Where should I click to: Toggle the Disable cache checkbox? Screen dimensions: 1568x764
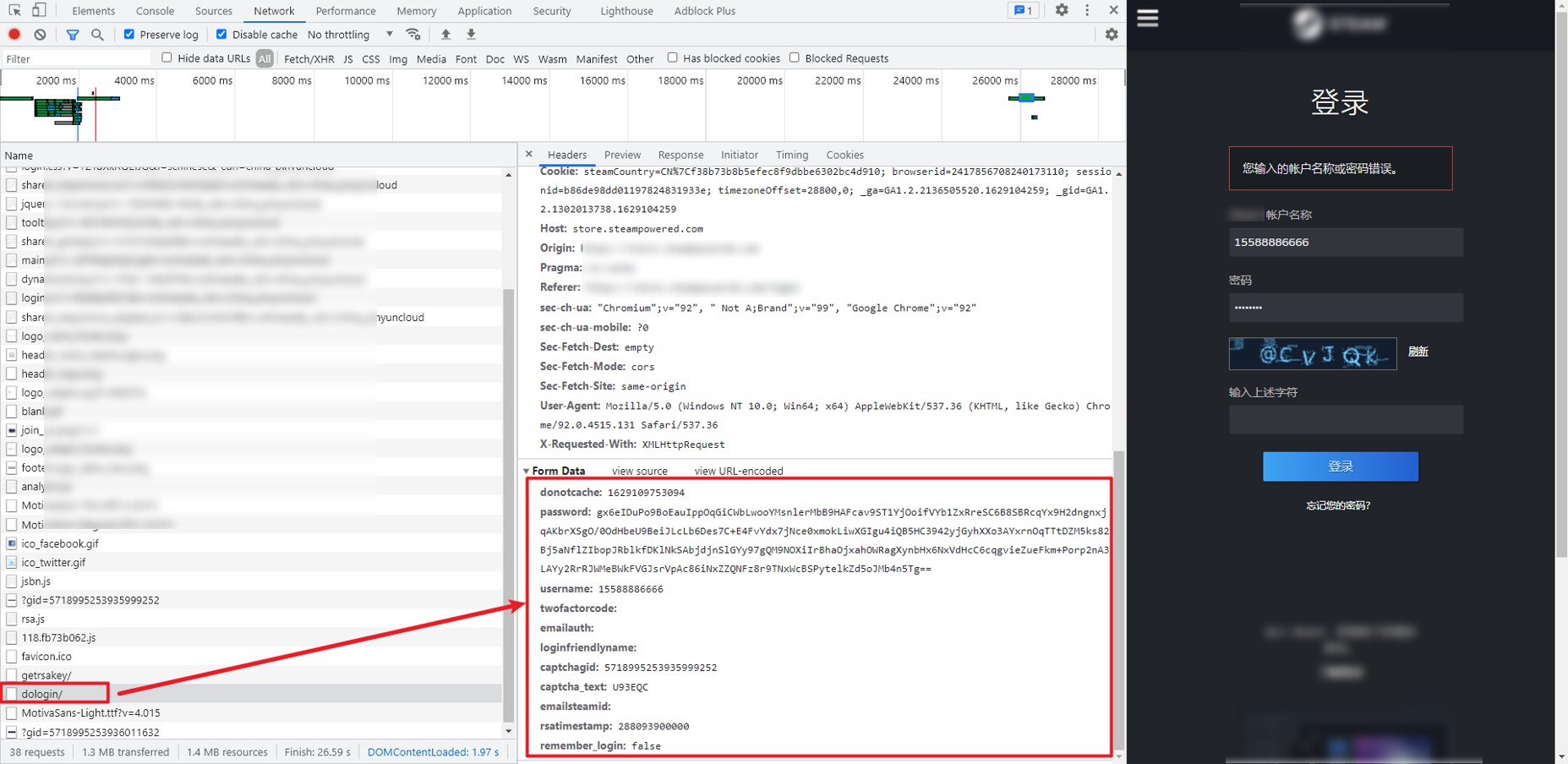(221, 35)
